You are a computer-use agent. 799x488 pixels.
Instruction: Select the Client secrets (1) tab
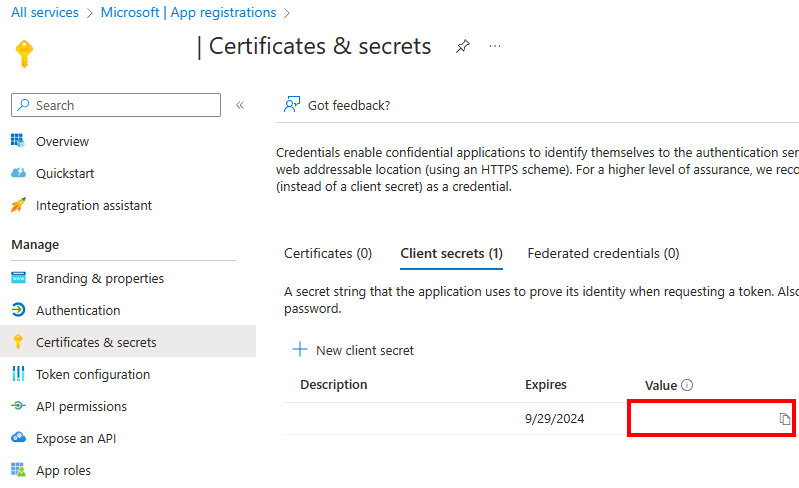point(451,253)
